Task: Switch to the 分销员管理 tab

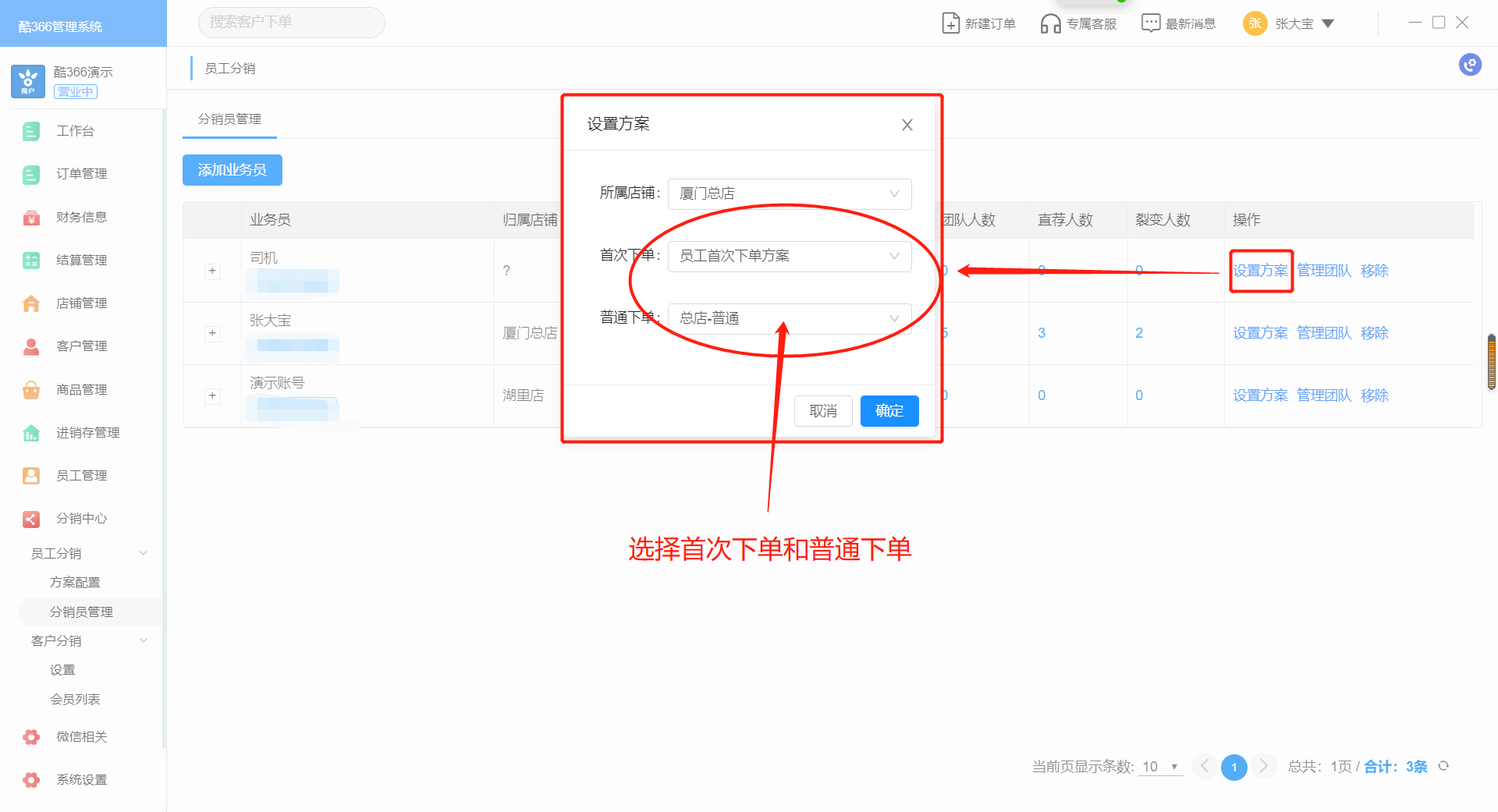Action: pos(229,119)
